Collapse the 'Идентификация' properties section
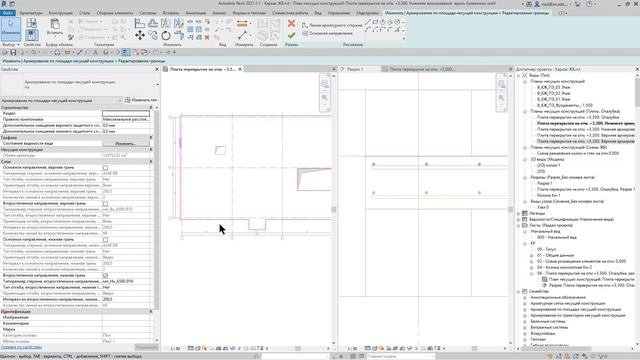This screenshot has width=640, height=360. (151, 311)
